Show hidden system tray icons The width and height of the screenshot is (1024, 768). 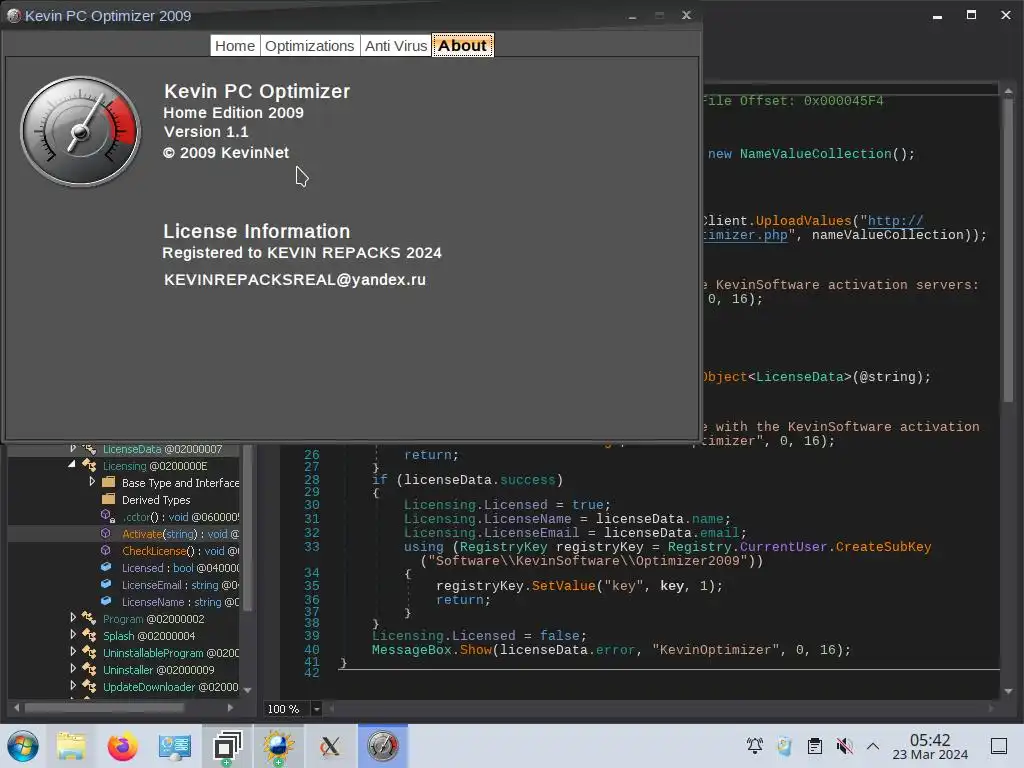(x=873, y=746)
